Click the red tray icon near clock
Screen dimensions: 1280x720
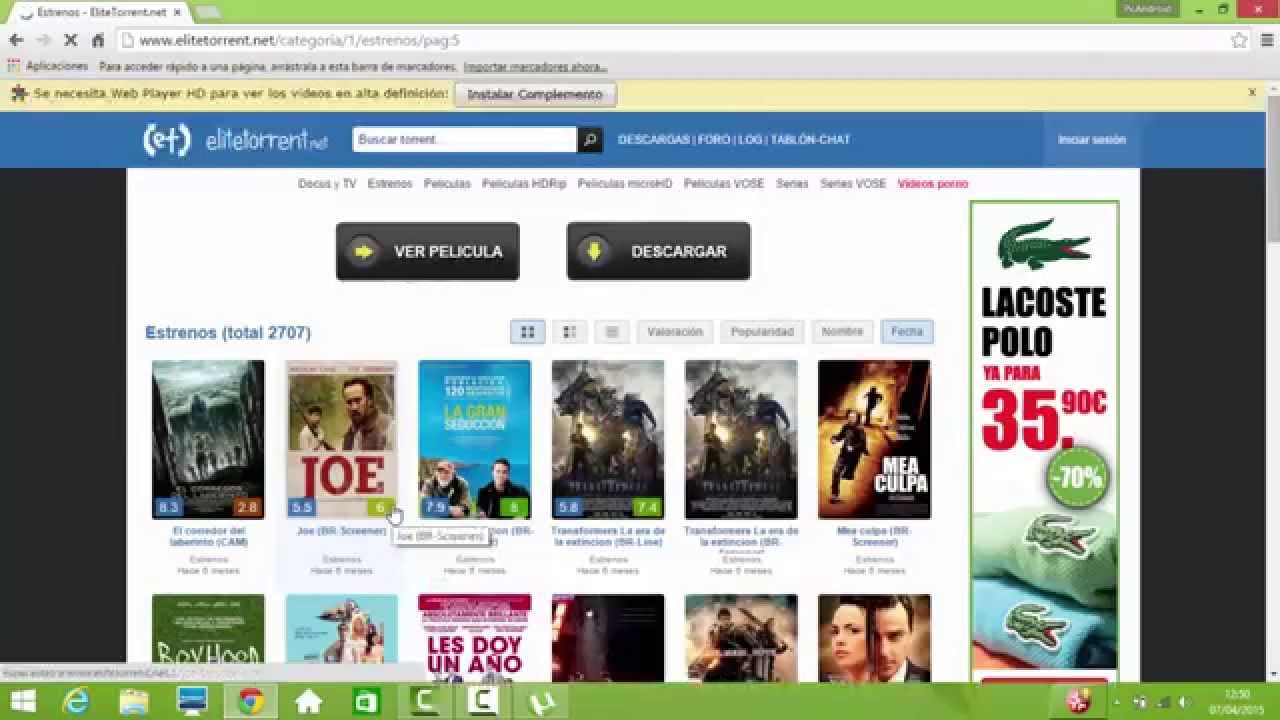[1080, 702]
